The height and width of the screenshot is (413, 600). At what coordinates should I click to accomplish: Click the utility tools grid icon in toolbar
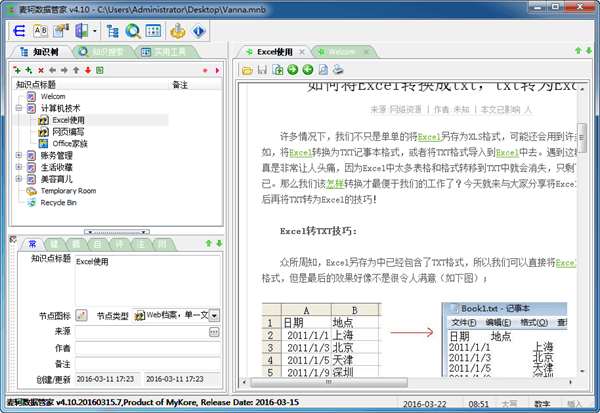(153, 31)
